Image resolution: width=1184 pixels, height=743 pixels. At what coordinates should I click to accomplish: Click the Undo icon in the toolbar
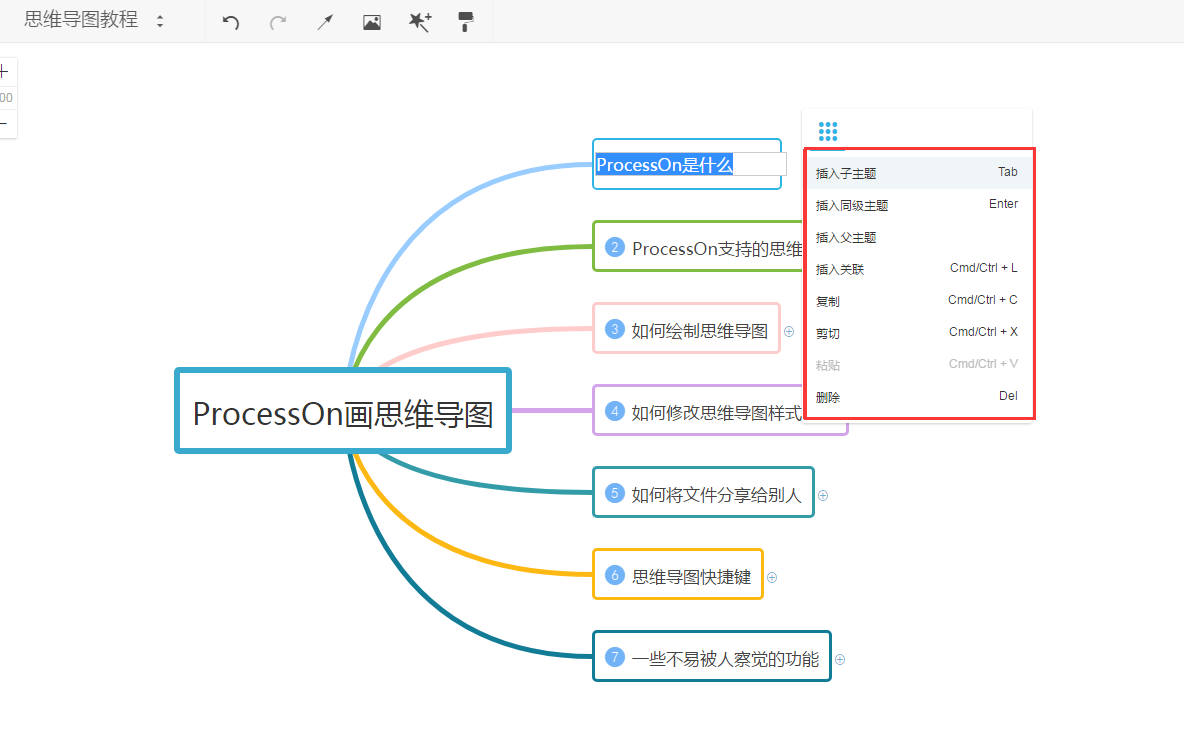pyautogui.click(x=230, y=21)
